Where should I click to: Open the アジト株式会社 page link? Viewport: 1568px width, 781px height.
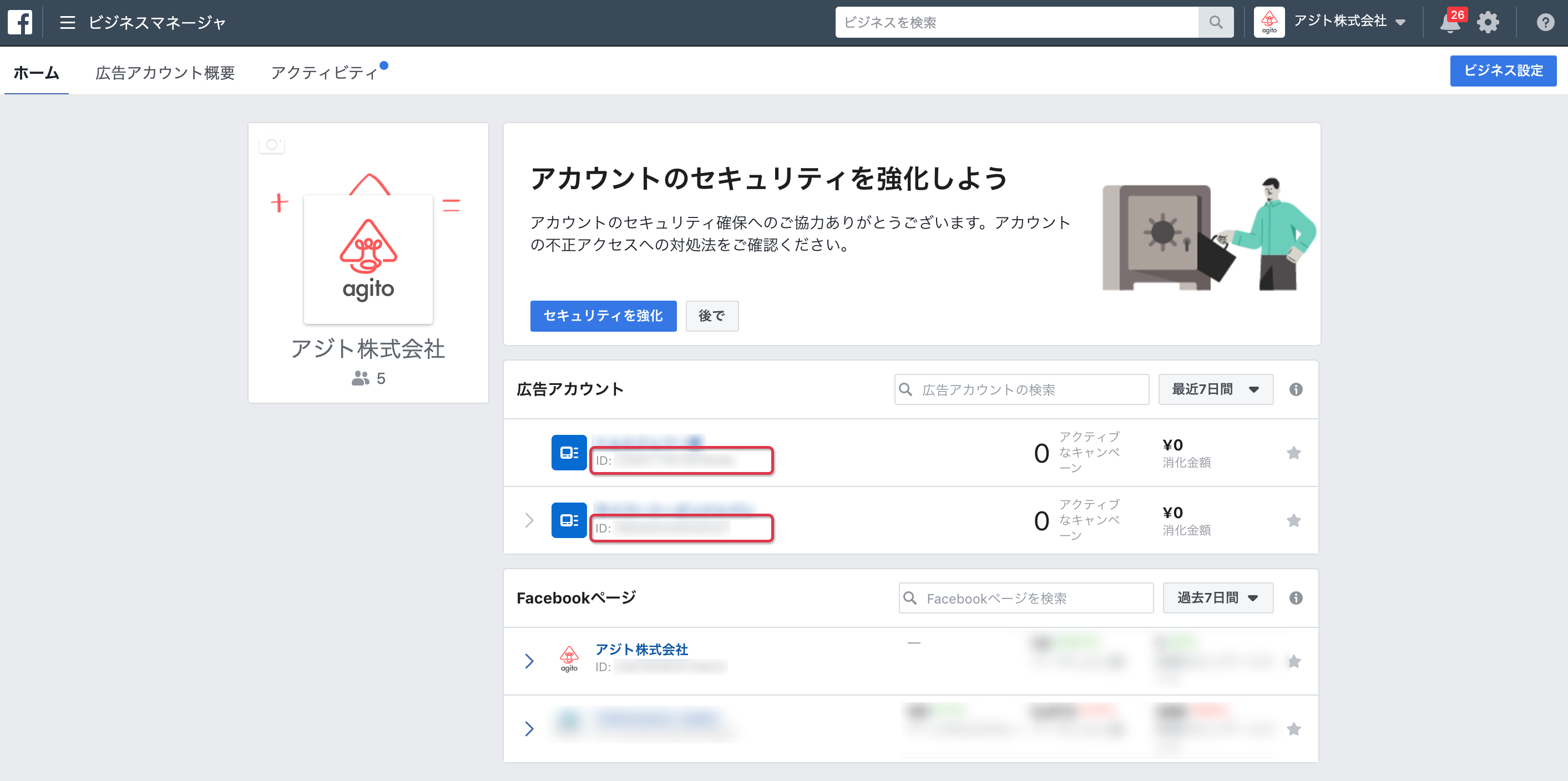pos(641,650)
